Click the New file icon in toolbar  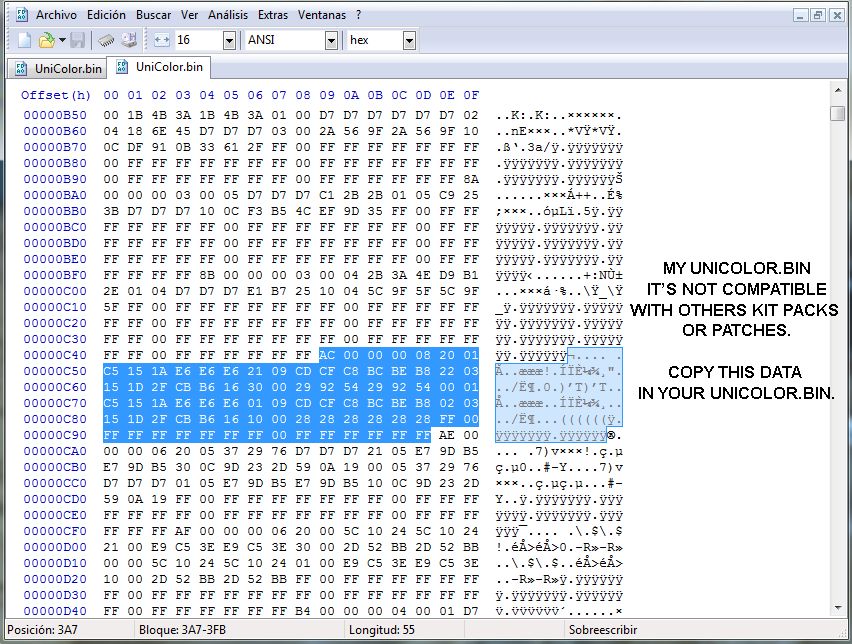(25, 40)
